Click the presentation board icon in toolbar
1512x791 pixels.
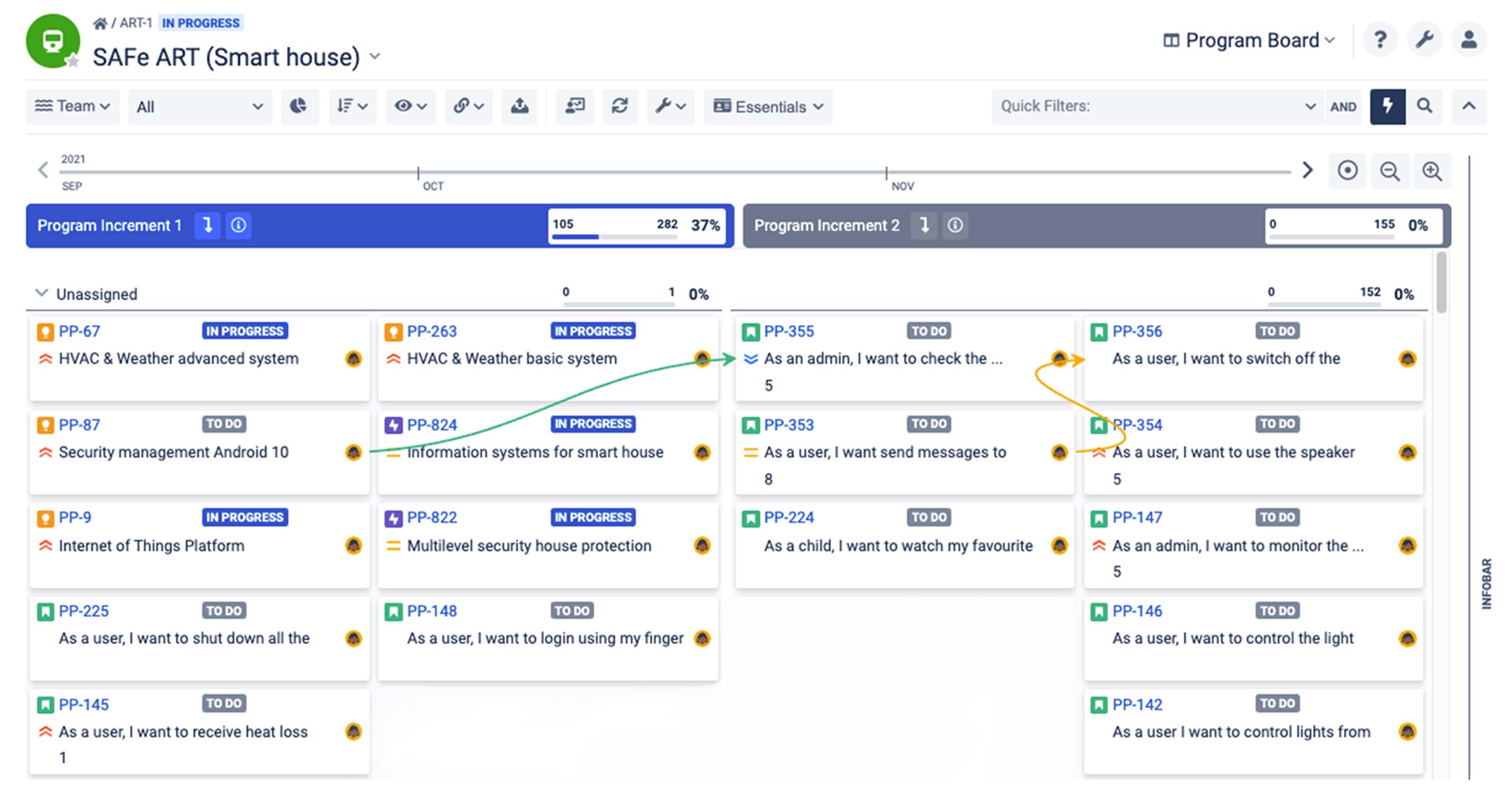[x=575, y=106]
